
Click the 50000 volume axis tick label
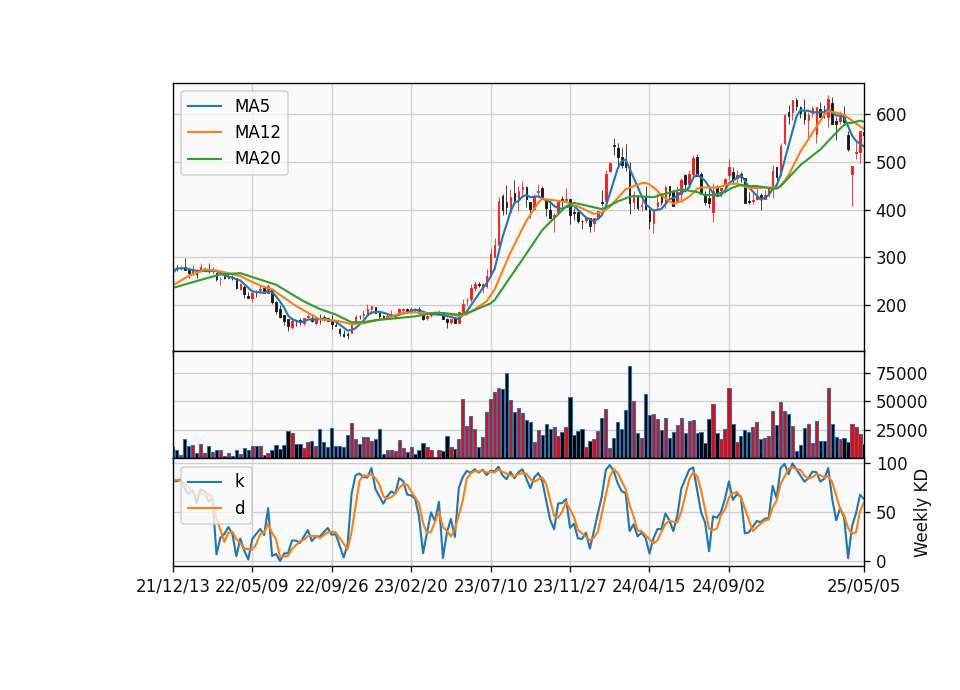[x=901, y=402]
